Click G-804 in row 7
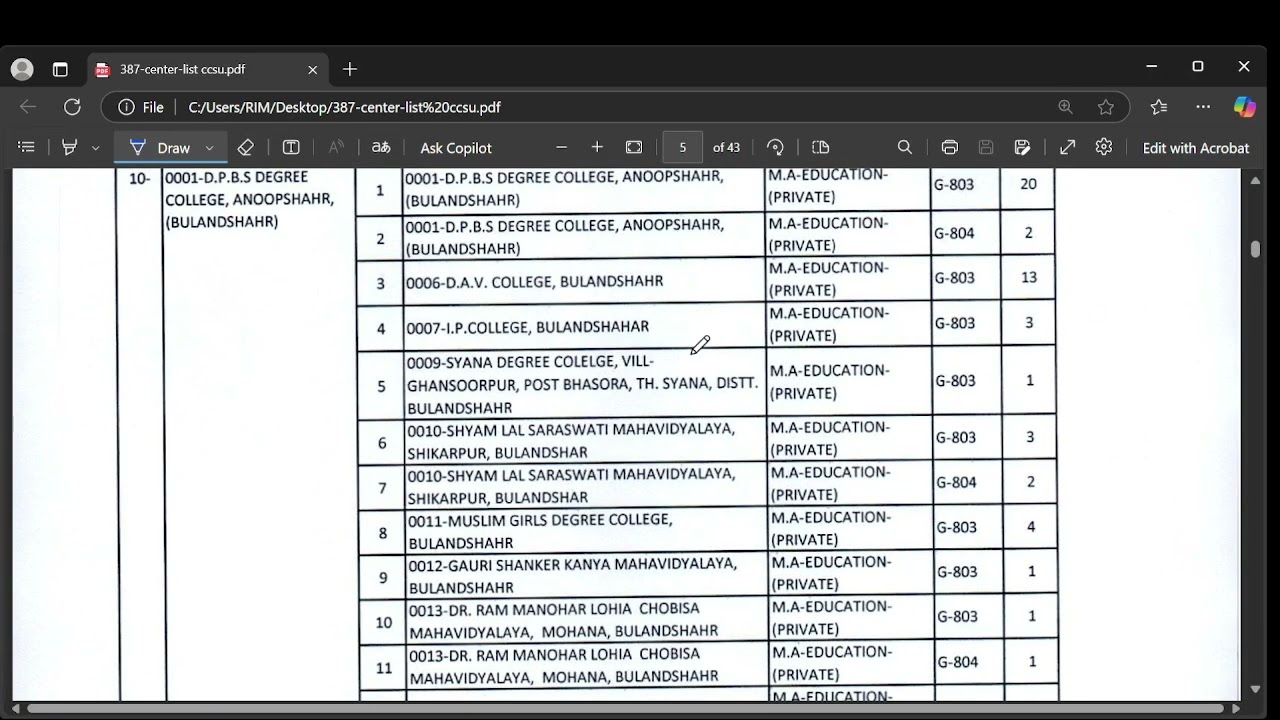1280x720 pixels. pyautogui.click(x=956, y=482)
